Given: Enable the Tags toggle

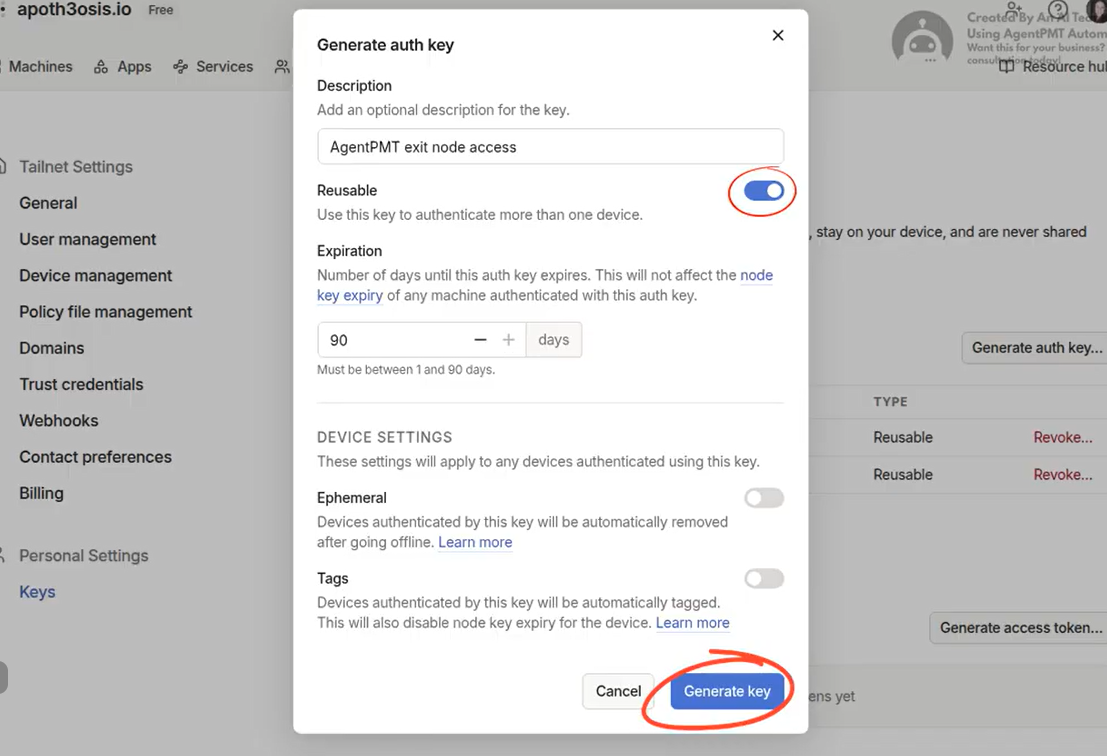Looking at the screenshot, I should click(x=763, y=578).
